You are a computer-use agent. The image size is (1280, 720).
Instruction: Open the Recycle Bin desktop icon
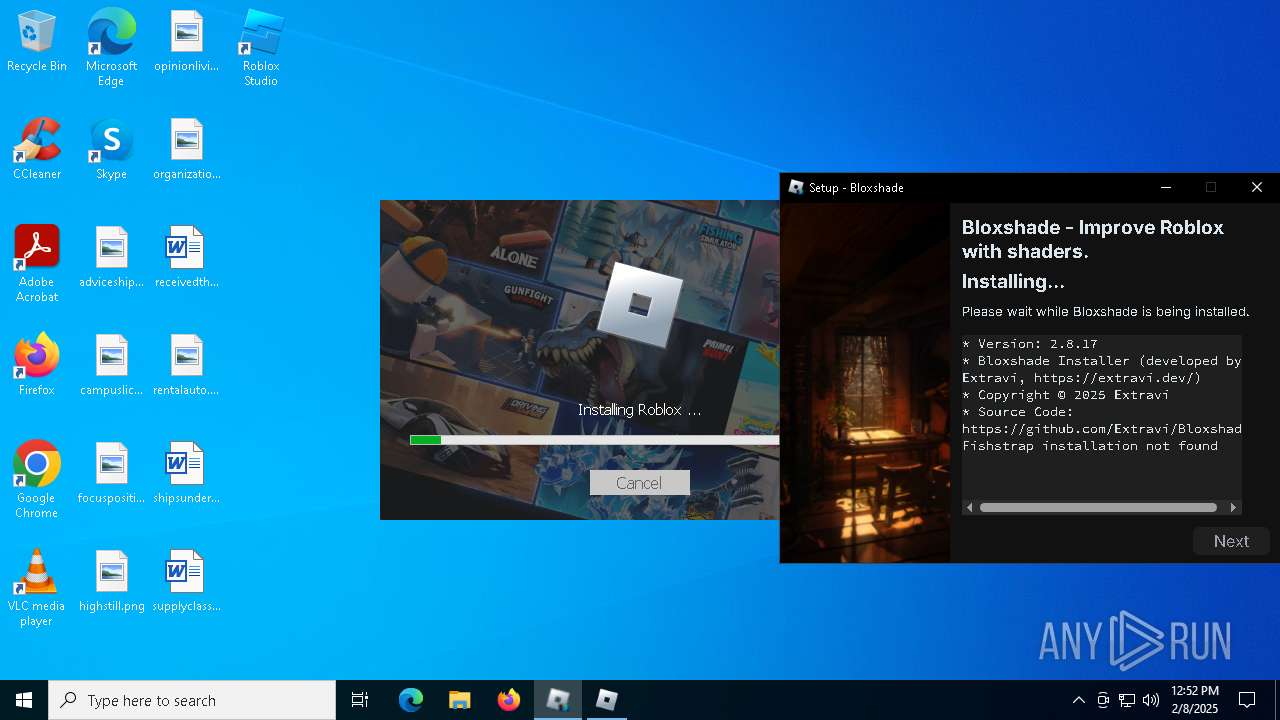click(37, 42)
